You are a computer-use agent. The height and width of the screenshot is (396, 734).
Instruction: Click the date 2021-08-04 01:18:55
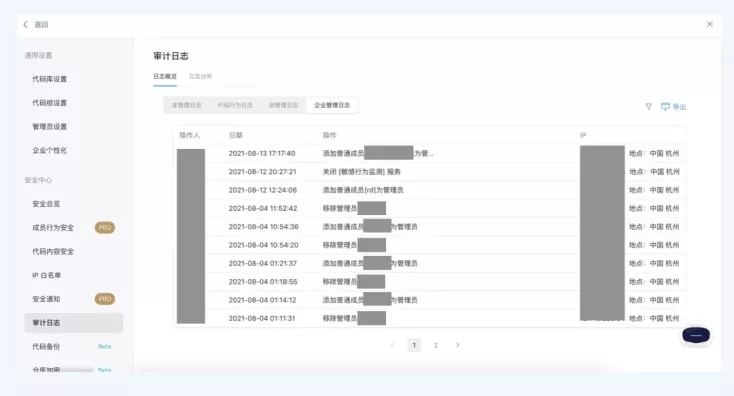click(263, 281)
